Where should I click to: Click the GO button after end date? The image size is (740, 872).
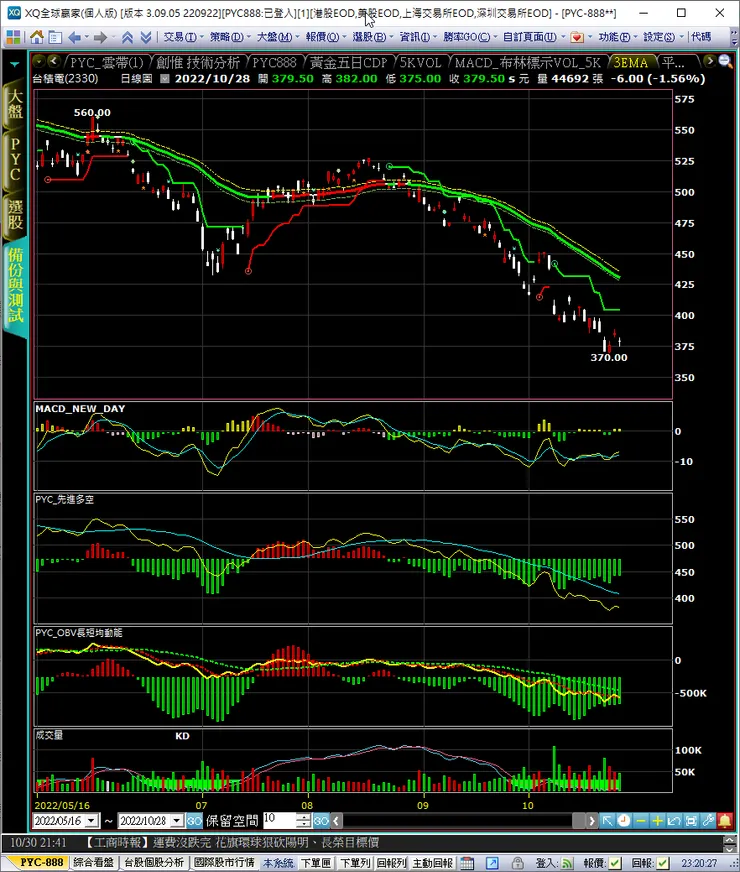(x=194, y=820)
